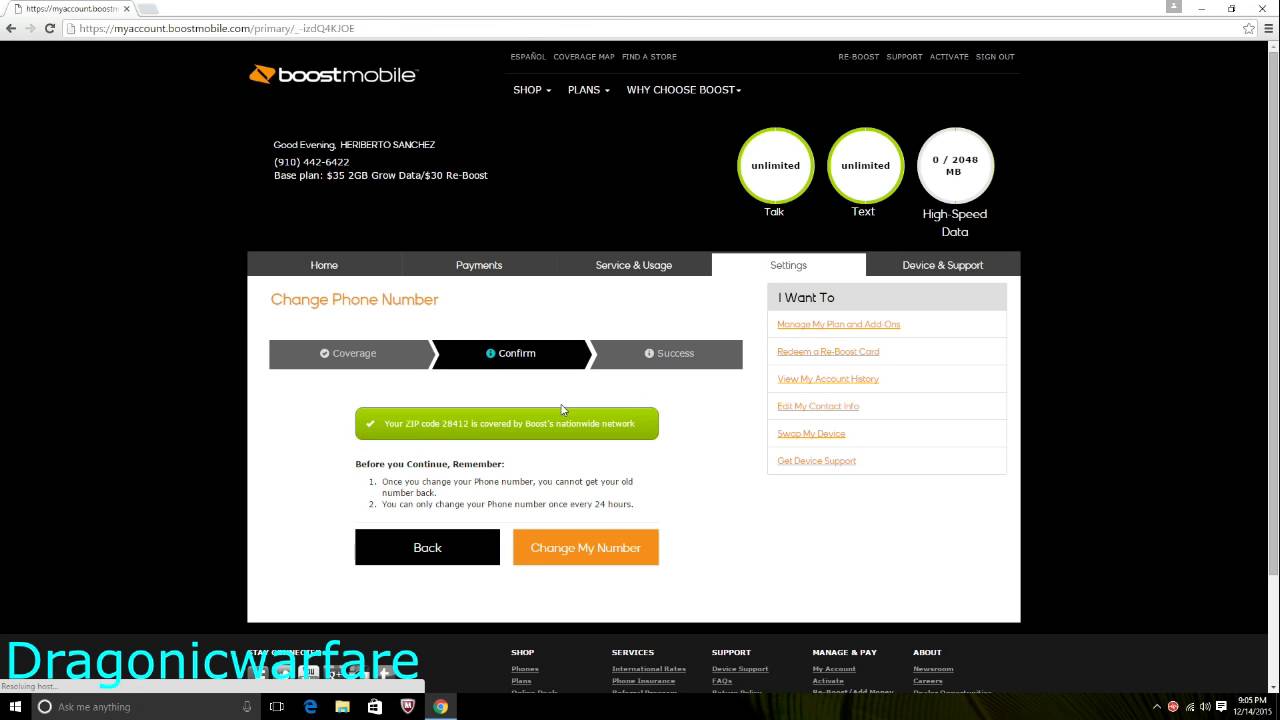
Task: Click the browser Back arrow
Action: (x=11, y=29)
